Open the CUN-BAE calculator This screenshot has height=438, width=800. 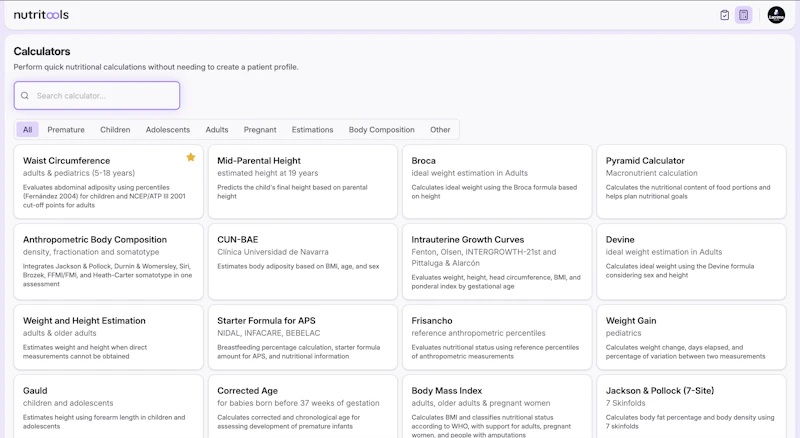click(x=303, y=261)
